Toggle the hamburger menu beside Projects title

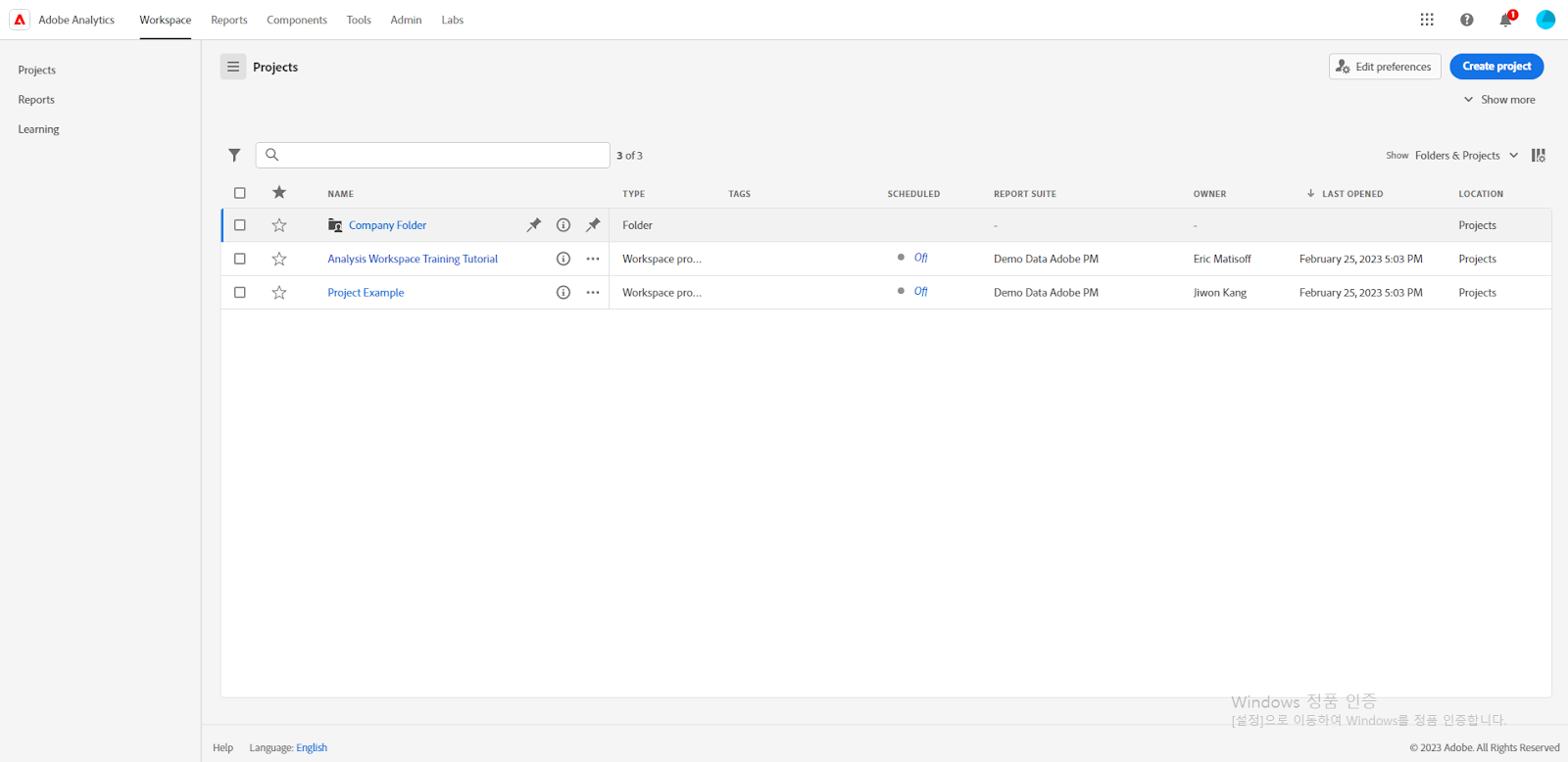coord(233,67)
